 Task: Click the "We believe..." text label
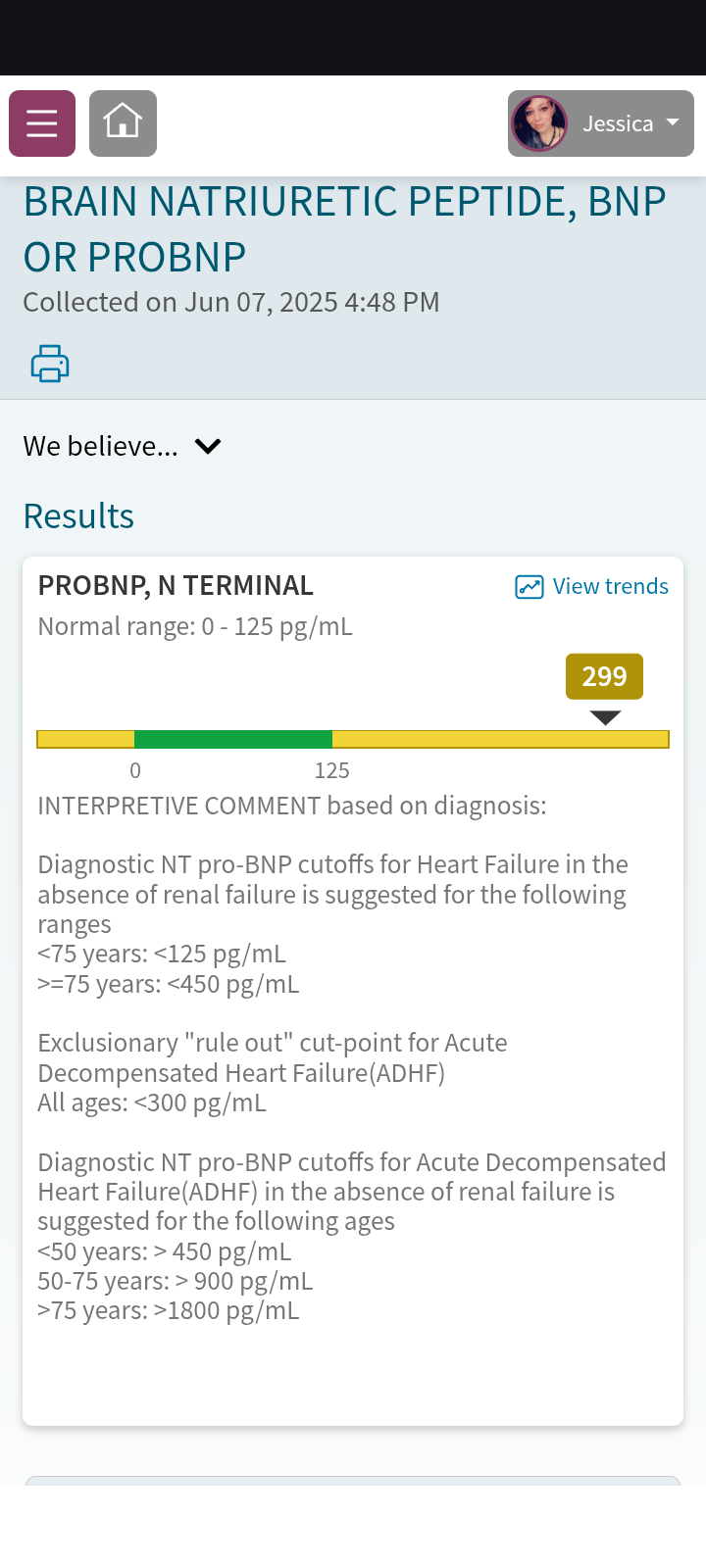[101, 447]
